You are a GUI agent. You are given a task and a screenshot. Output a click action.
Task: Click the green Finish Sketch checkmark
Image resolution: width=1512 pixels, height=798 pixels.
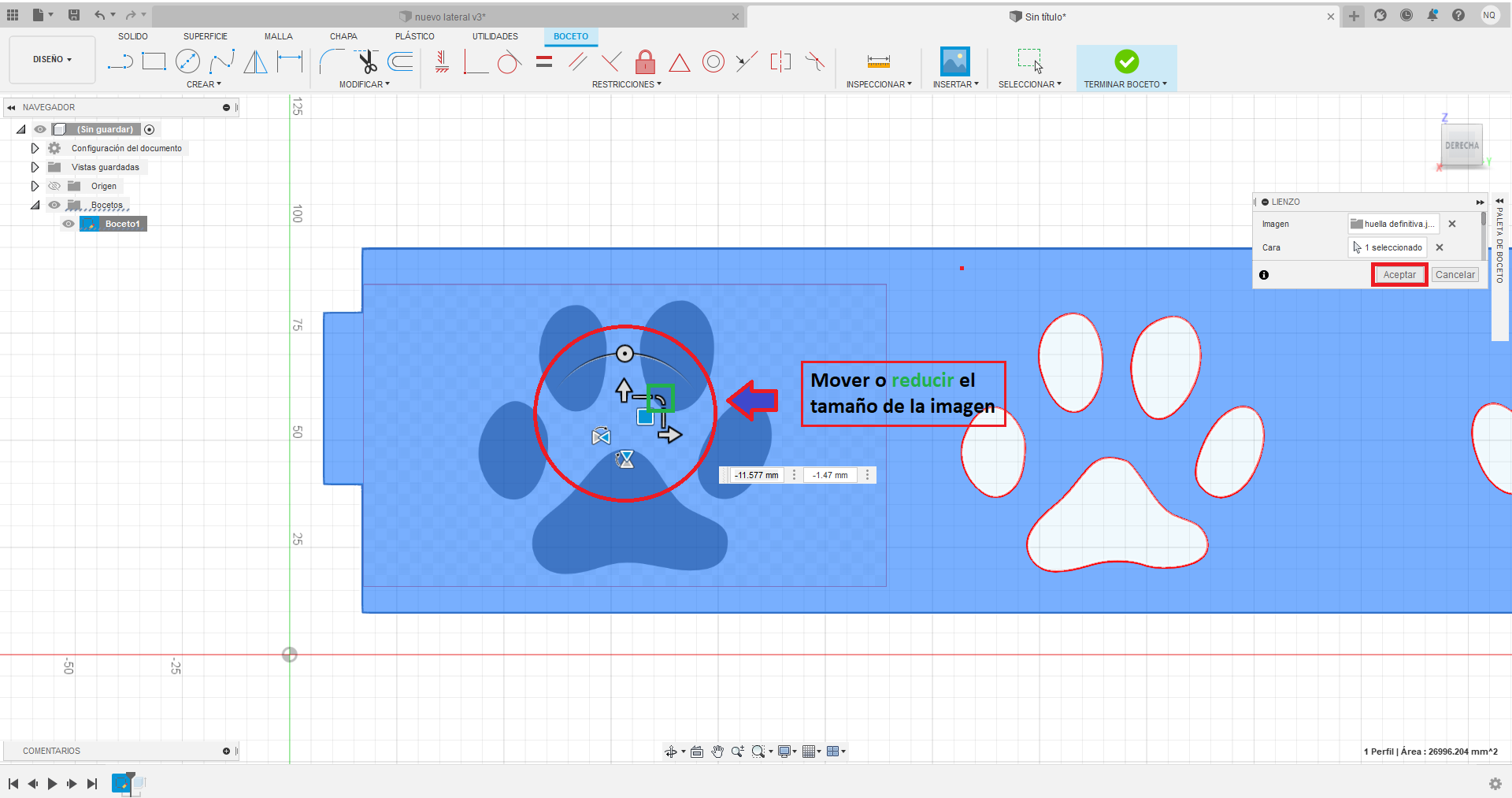[x=1126, y=61]
